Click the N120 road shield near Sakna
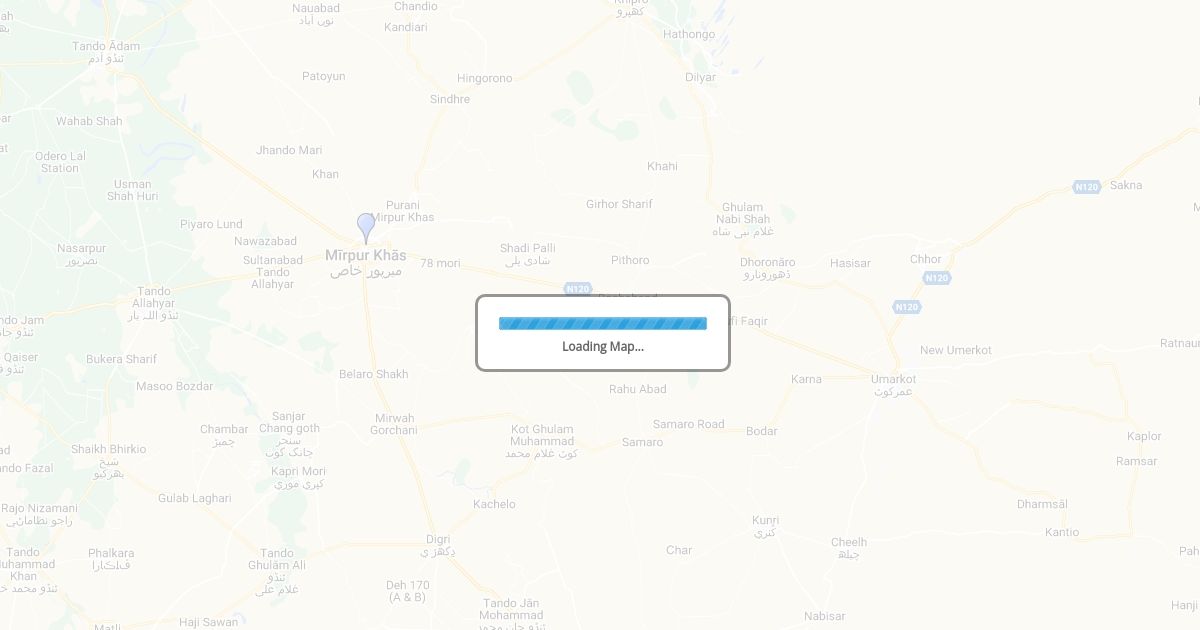The width and height of the screenshot is (1200, 630). 1087,187
